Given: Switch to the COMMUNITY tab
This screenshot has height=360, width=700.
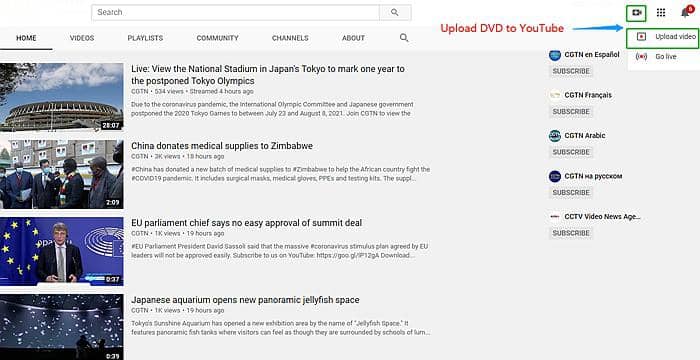Looking at the screenshot, I should pyautogui.click(x=217, y=38).
